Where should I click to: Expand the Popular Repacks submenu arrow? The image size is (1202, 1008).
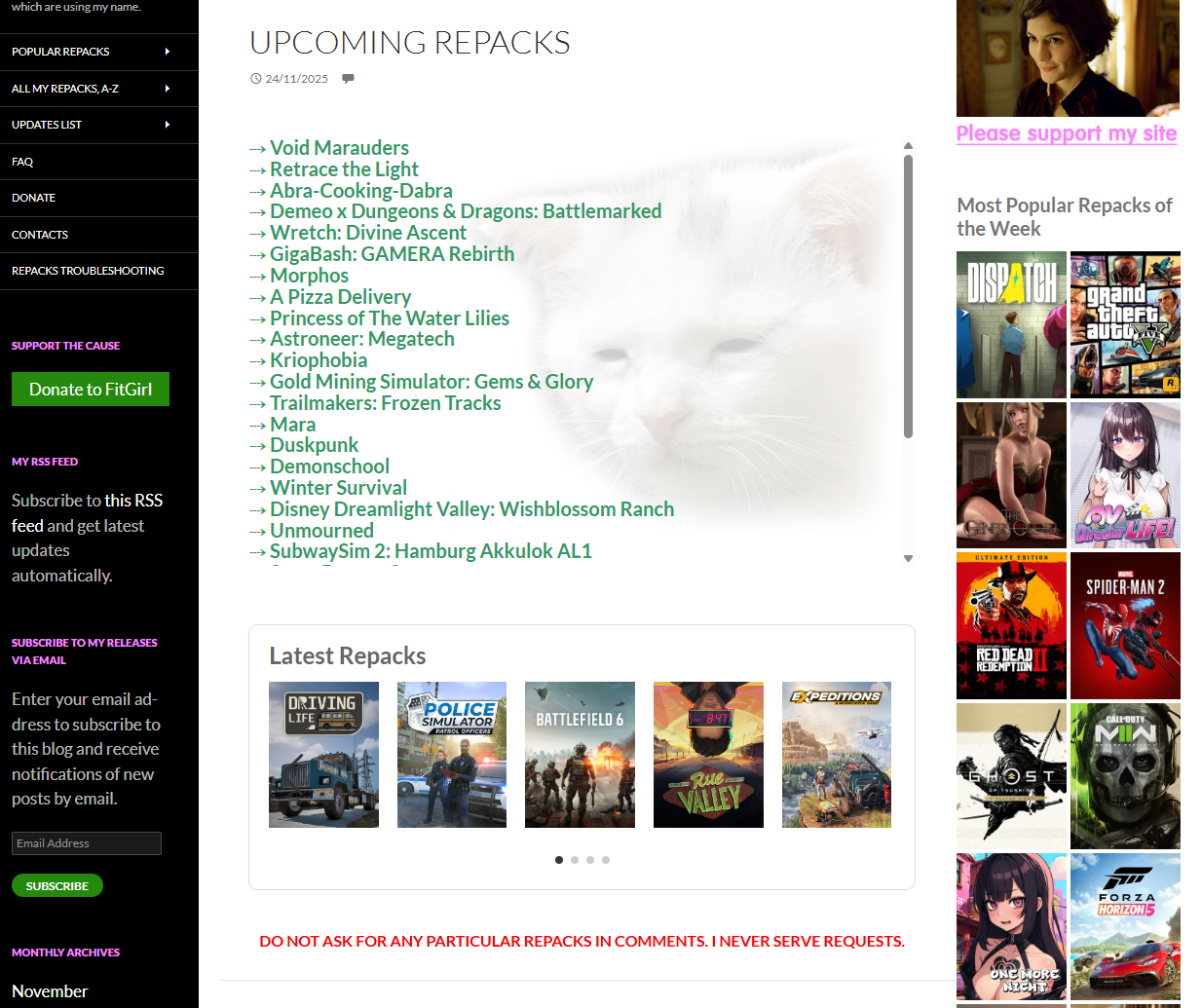point(168,52)
